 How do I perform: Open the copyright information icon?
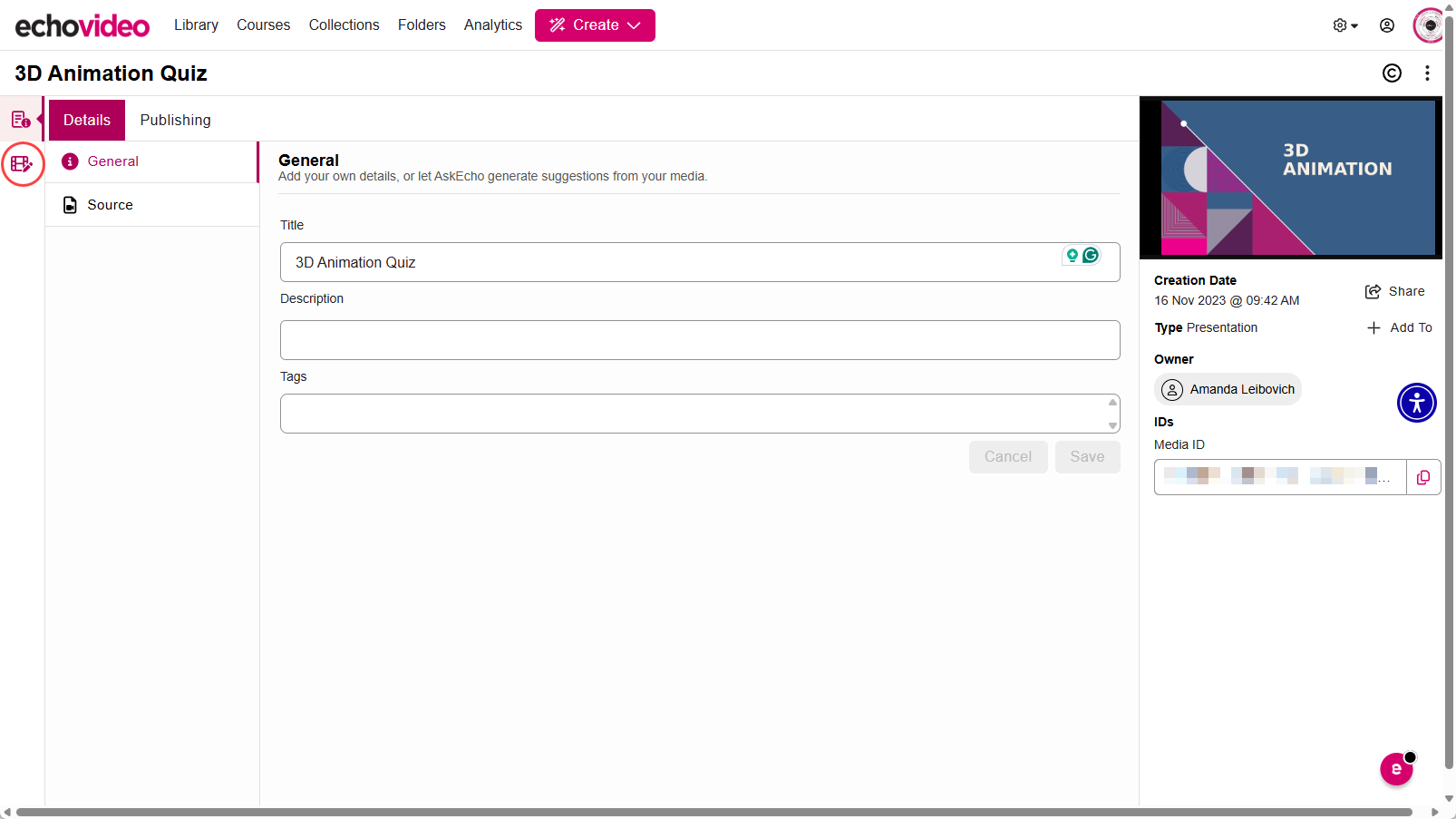coord(1392,73)
